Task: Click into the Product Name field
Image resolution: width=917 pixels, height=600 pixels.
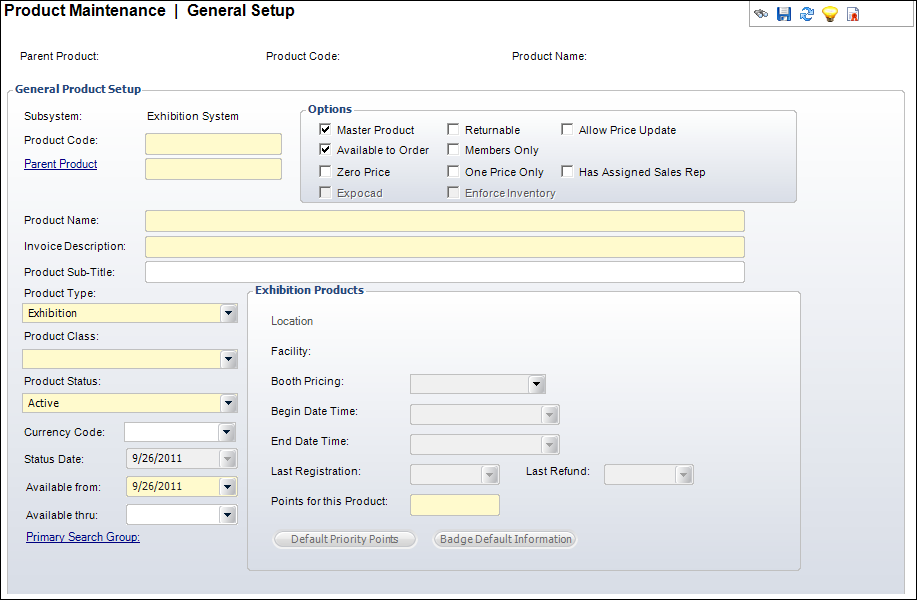Action: (x=444, y=221)
